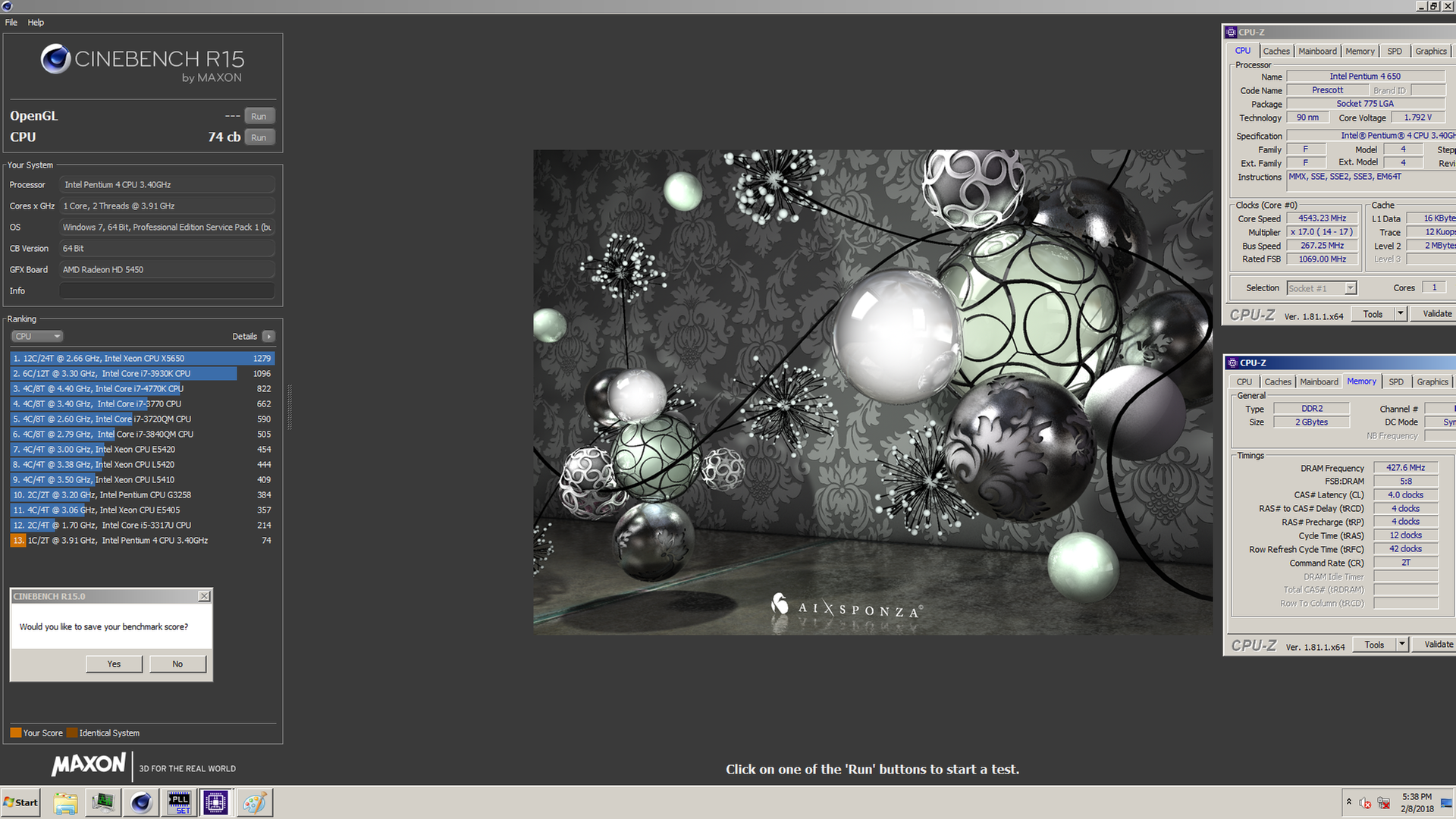Switch to Cinebench in taskbar
This screenshot has height=819, width=1456.
point(141,802)
